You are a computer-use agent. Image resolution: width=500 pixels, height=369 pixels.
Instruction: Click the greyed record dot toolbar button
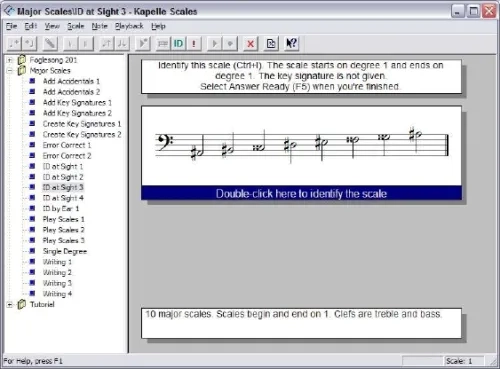(x=230, y=43)
